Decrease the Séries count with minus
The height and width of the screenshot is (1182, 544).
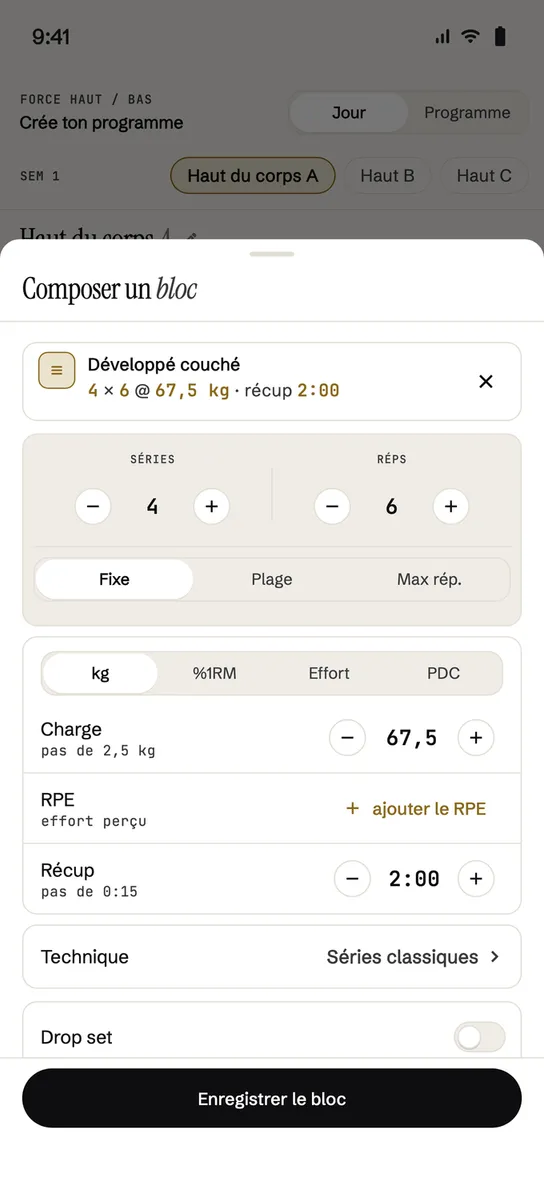coord(93,507)
